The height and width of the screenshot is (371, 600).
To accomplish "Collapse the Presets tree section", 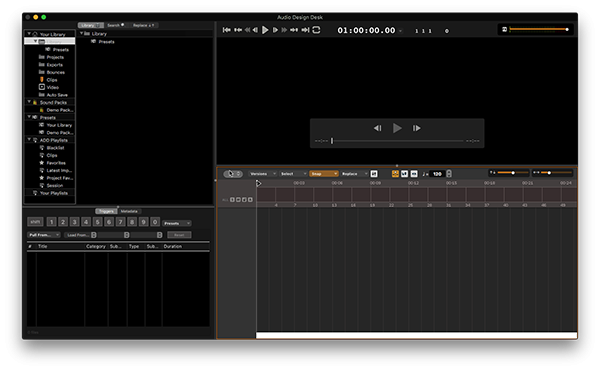I will 29,117.
